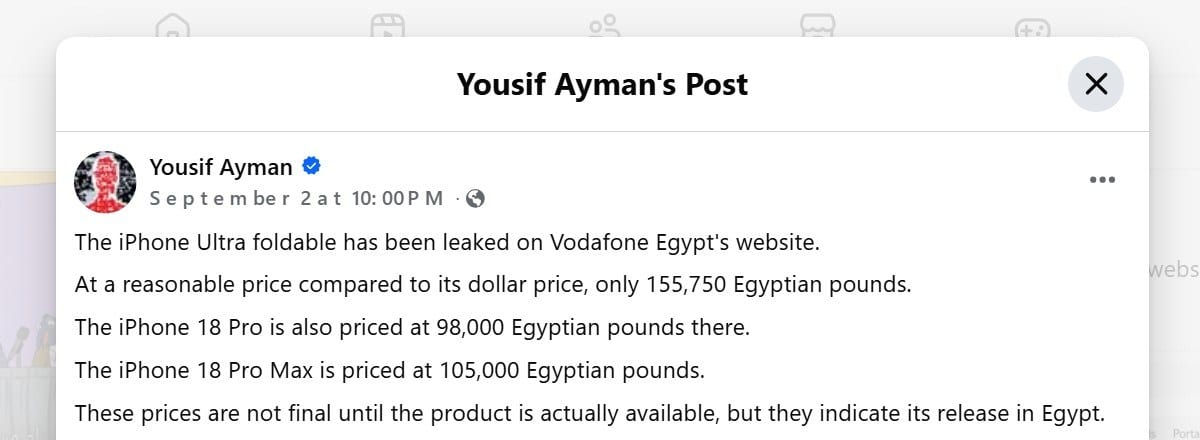Click the iPhone 18 Pro 98,000 pounds line
Image resolution: width=1200 pixels, height=440 pixels.
(x=412, y=327)
